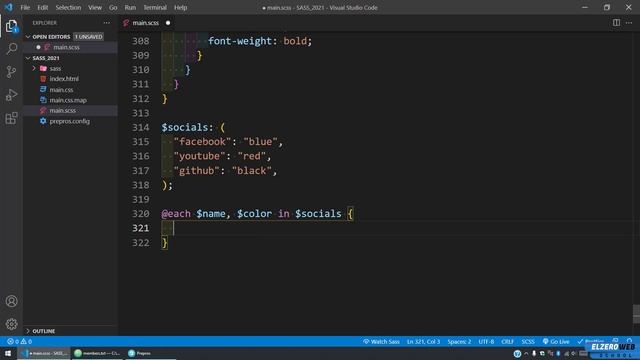This screenshot has height=360, width=640.
Task: Click line number 322 in gutter
Action: click(140, 243)
